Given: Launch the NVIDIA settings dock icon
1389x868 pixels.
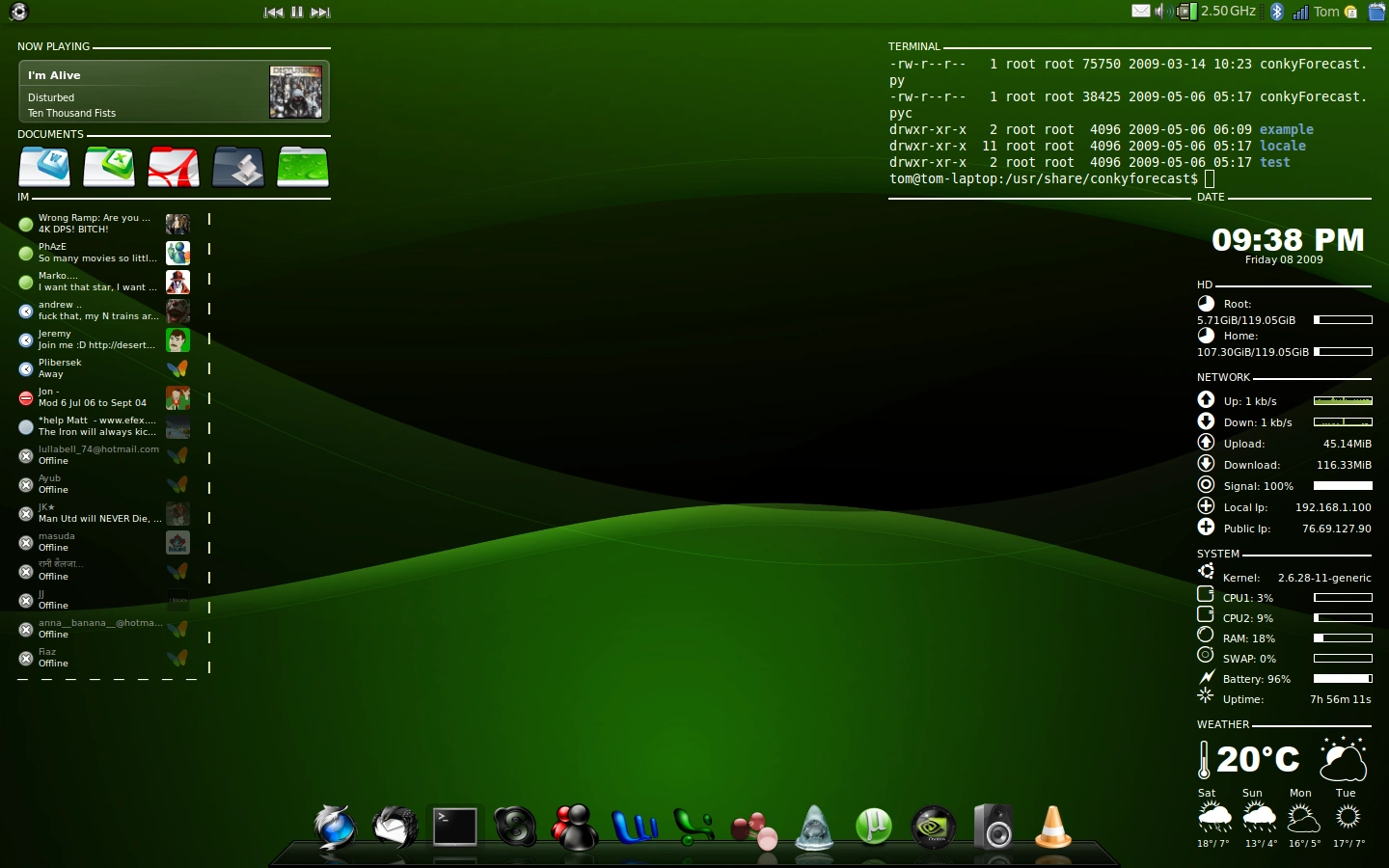Looking at the screenshot, I should (934, 827).
